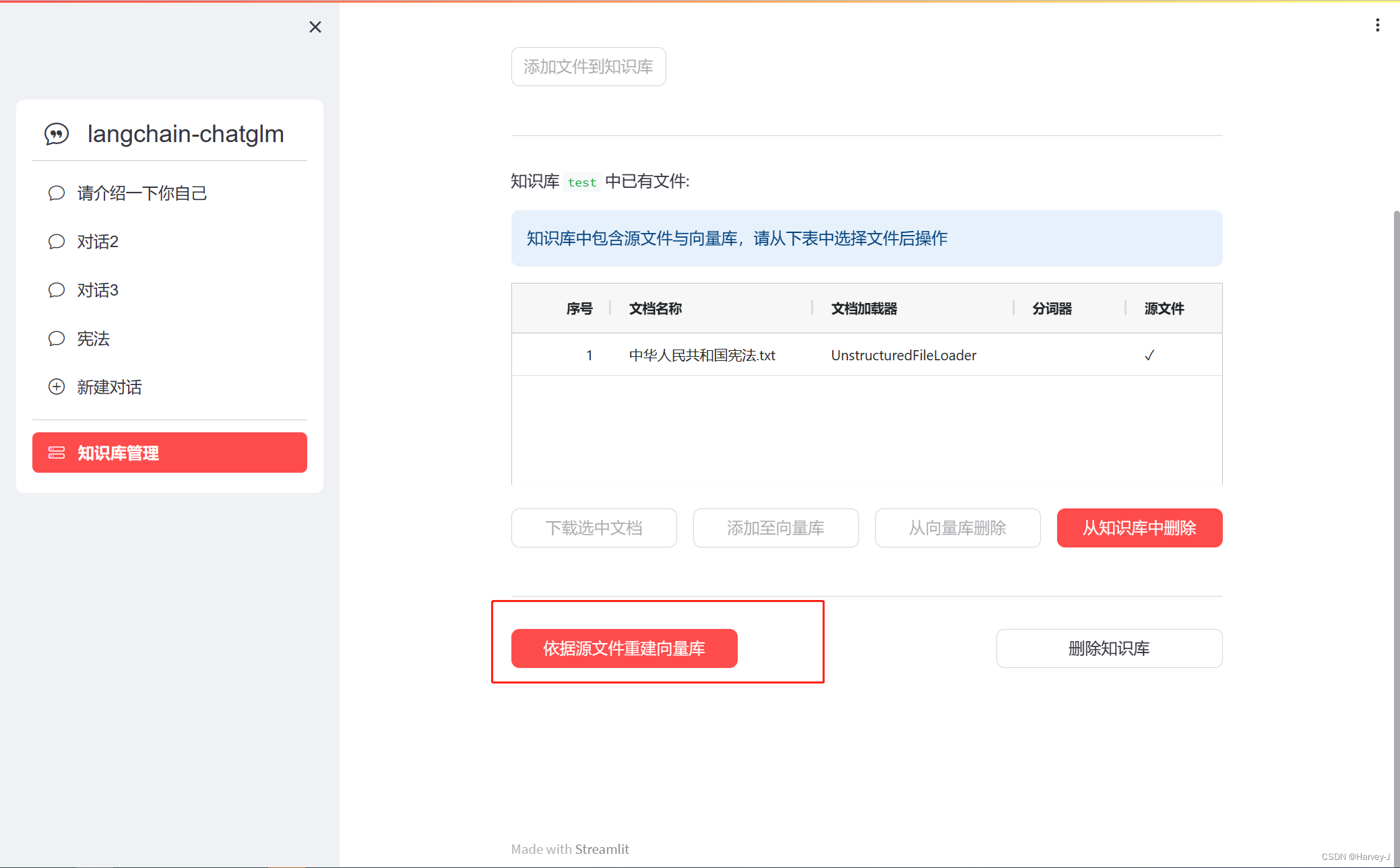This screenshot has width=1400, height=868.
Task: Click speech bubble icon beside 请介绍一下你自己
Action: [57, 193]
